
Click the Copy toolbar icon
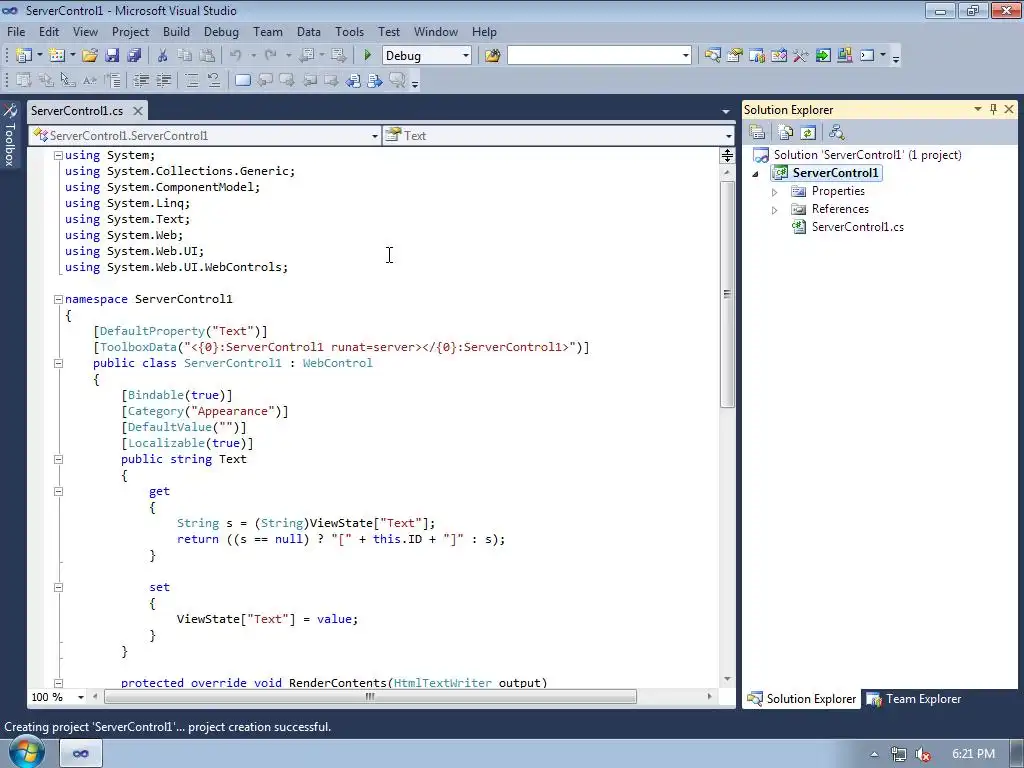click(x=185, y=56)
